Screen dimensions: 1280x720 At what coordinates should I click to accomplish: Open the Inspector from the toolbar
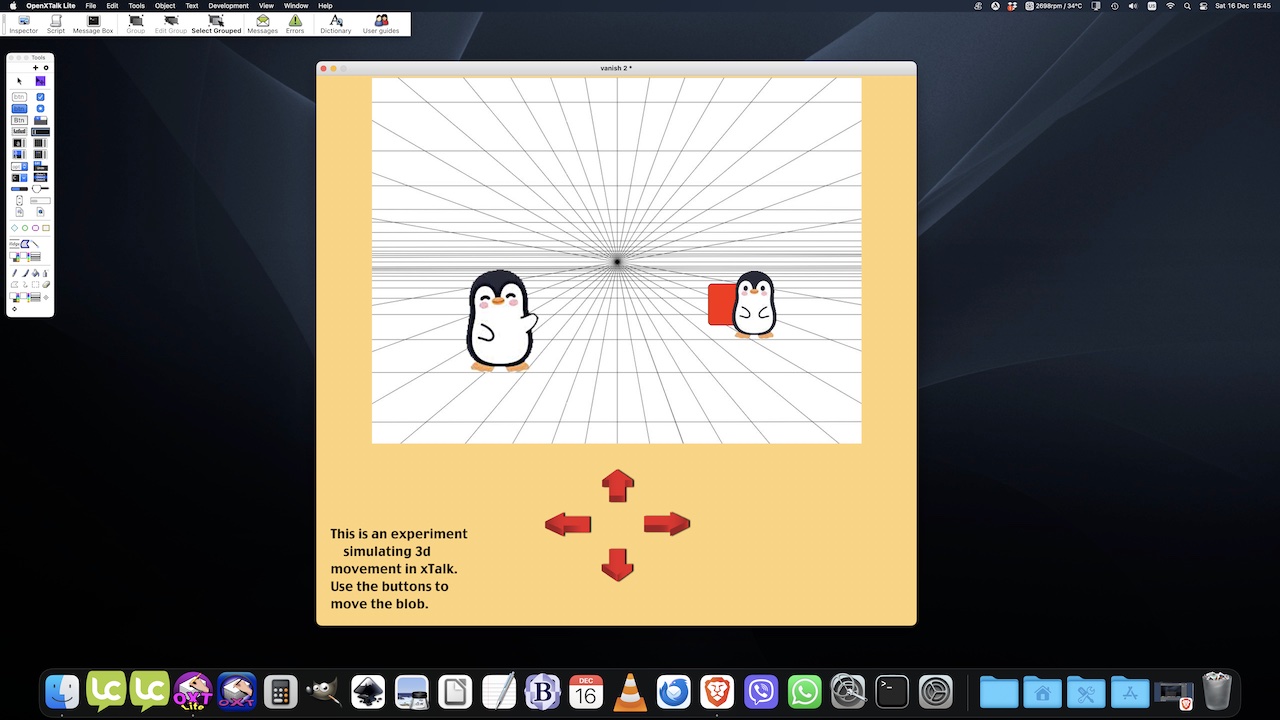24,23
